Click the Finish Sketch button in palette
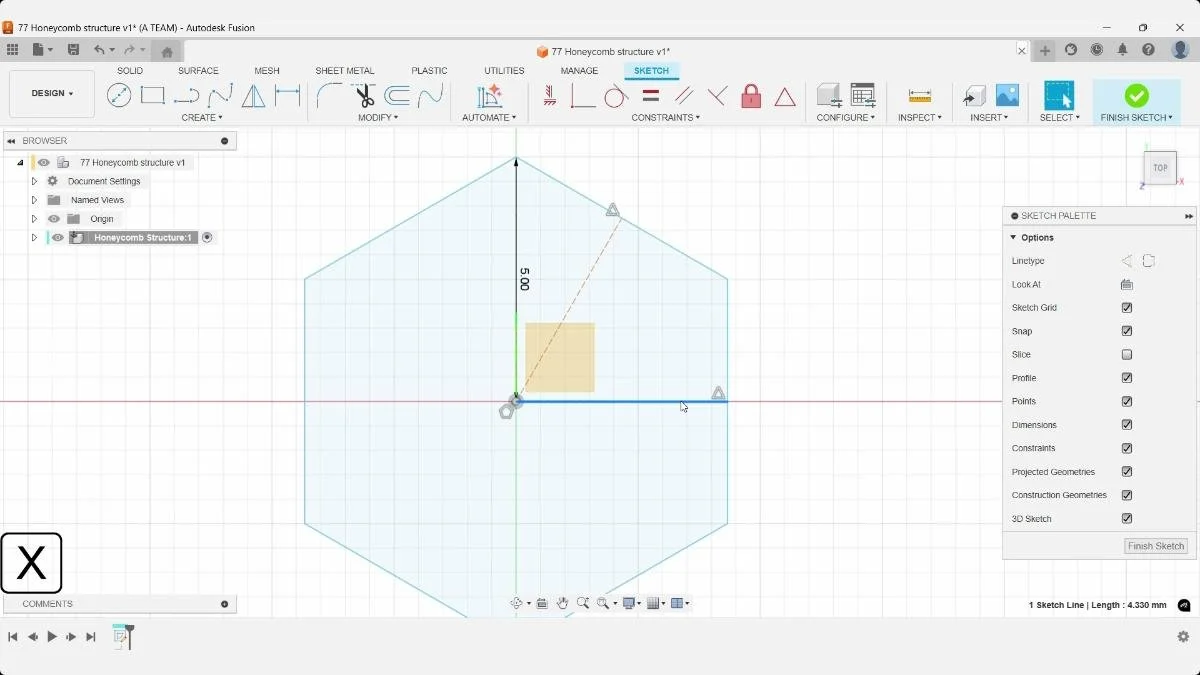Image resolution: width=1200 pixels, height=675 pixels. click(1156, 546)
